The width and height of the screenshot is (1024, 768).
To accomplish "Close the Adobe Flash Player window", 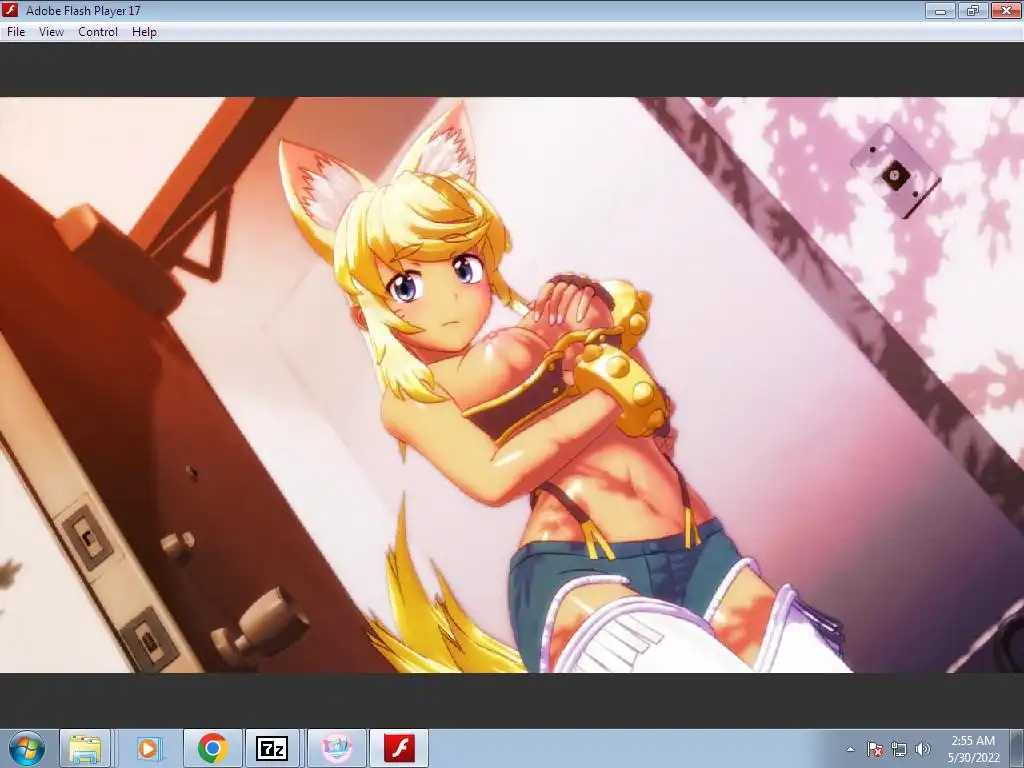I will point(1006,10).
